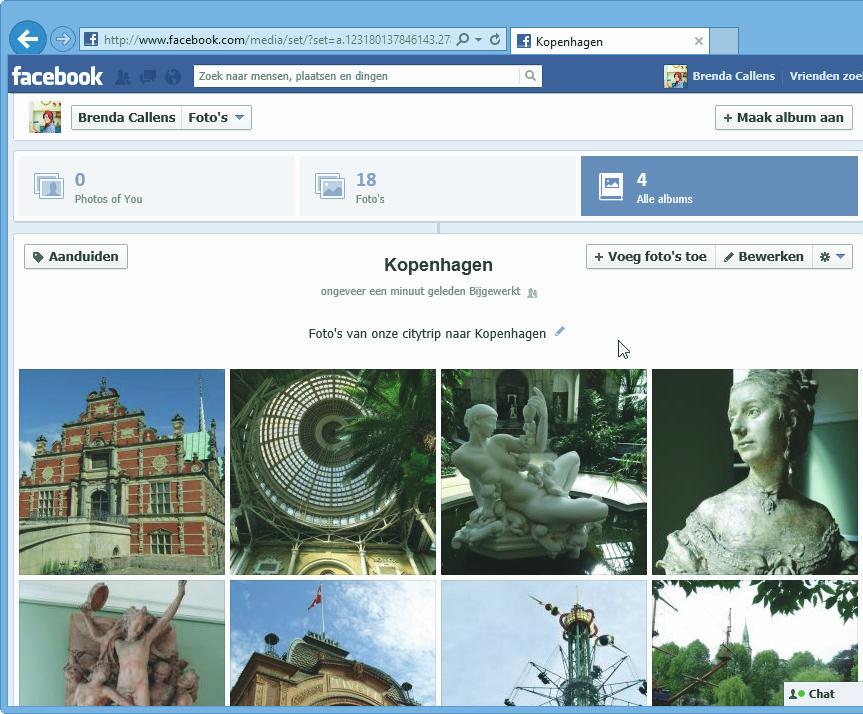The image size is (863, 714).
Task: Click the Aanduiden tag button
Action: (x=76, y=257)
